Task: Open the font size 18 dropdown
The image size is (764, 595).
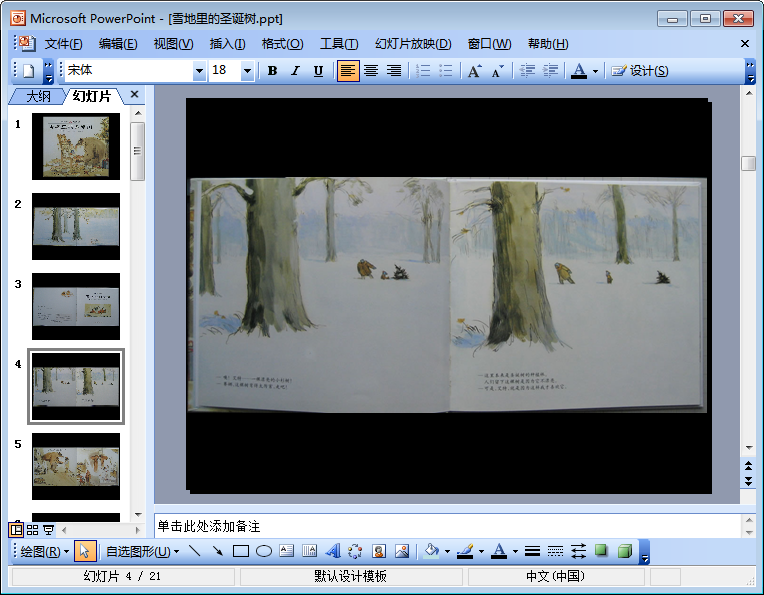Action: coord(247,71)
